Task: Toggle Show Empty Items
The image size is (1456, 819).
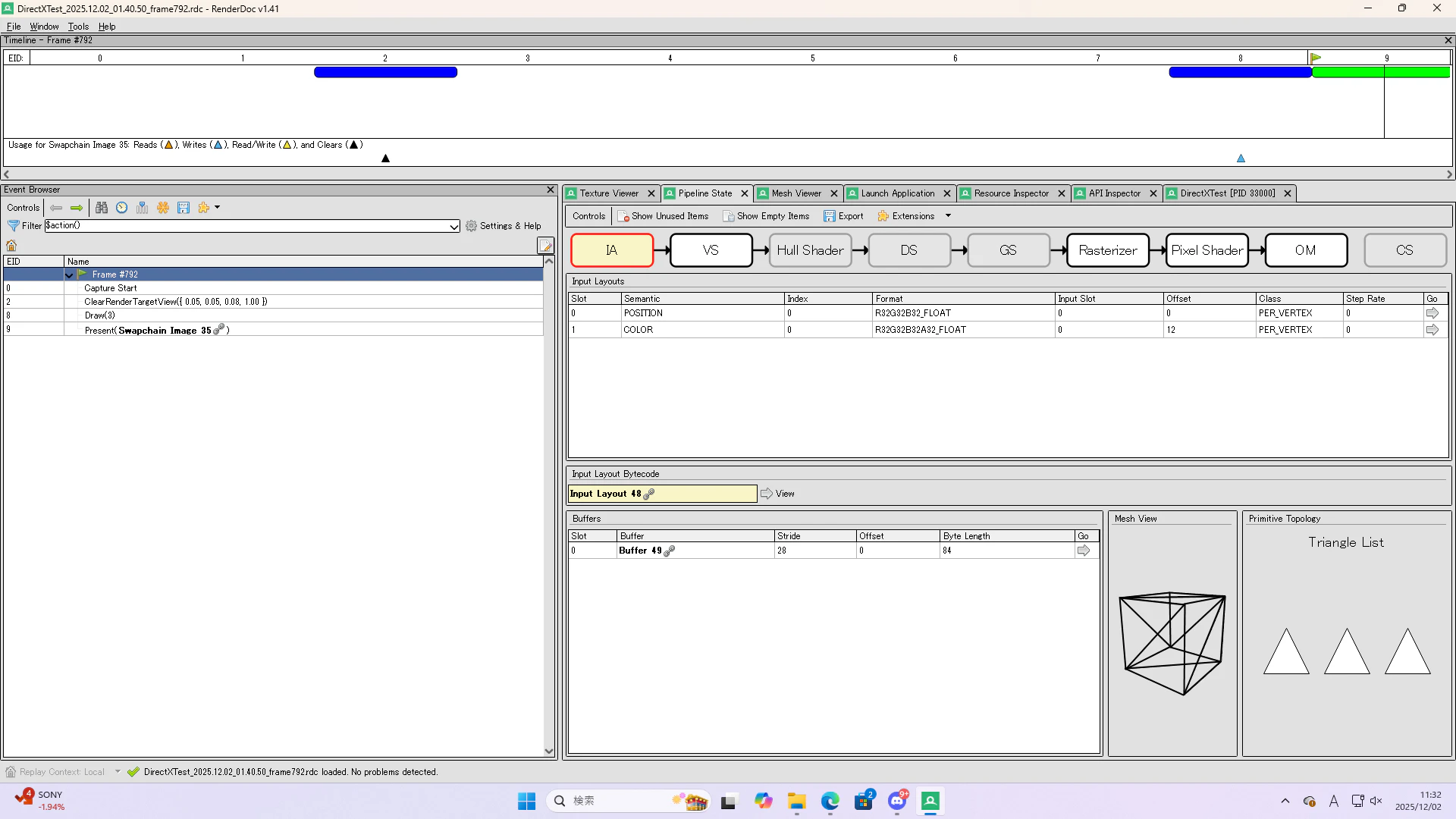Action: [x=766, y=216]
